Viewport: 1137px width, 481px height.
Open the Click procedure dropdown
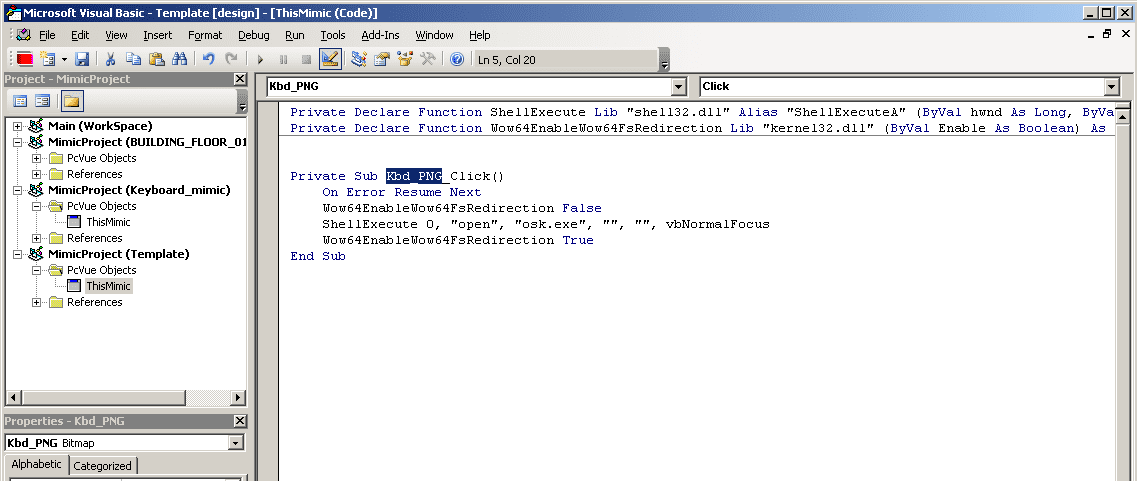1111,87
